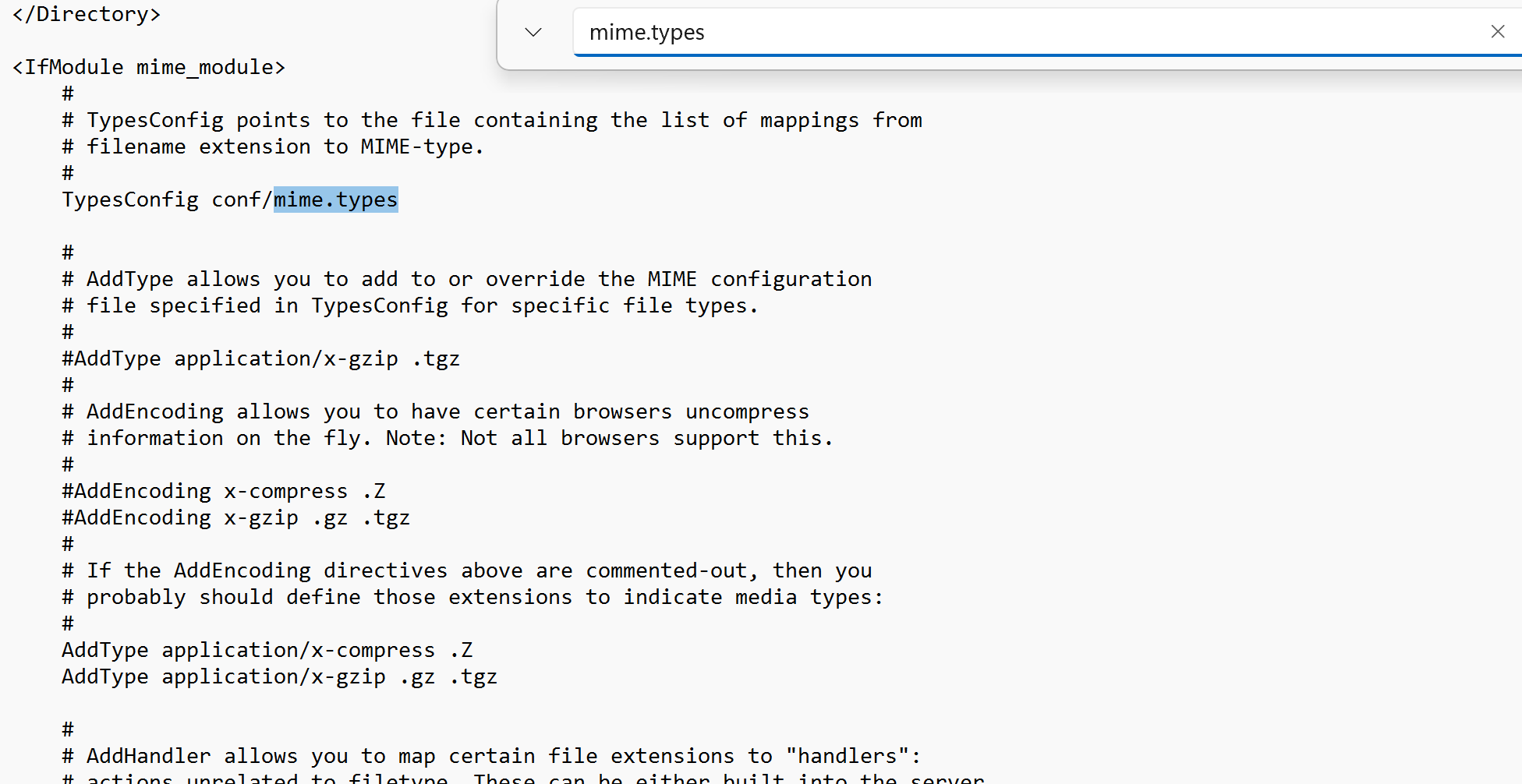The image size is (1522, 784).
Task: Clear the search text with X icon
Action: pyautogui.click(x=1497, y=32)
